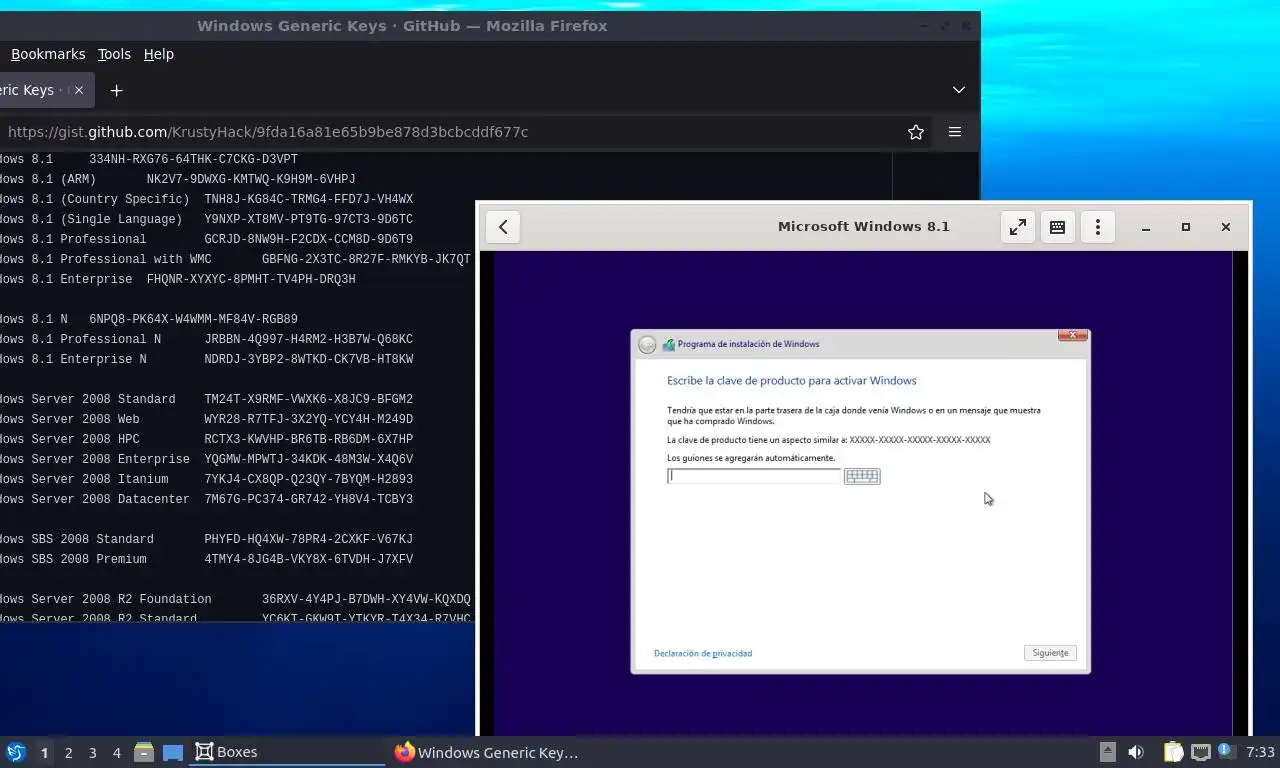Click the Server 2008 Standard key TM24T-X9RMF
Viewport: 1280px width, 768px height.
[309, 399]
